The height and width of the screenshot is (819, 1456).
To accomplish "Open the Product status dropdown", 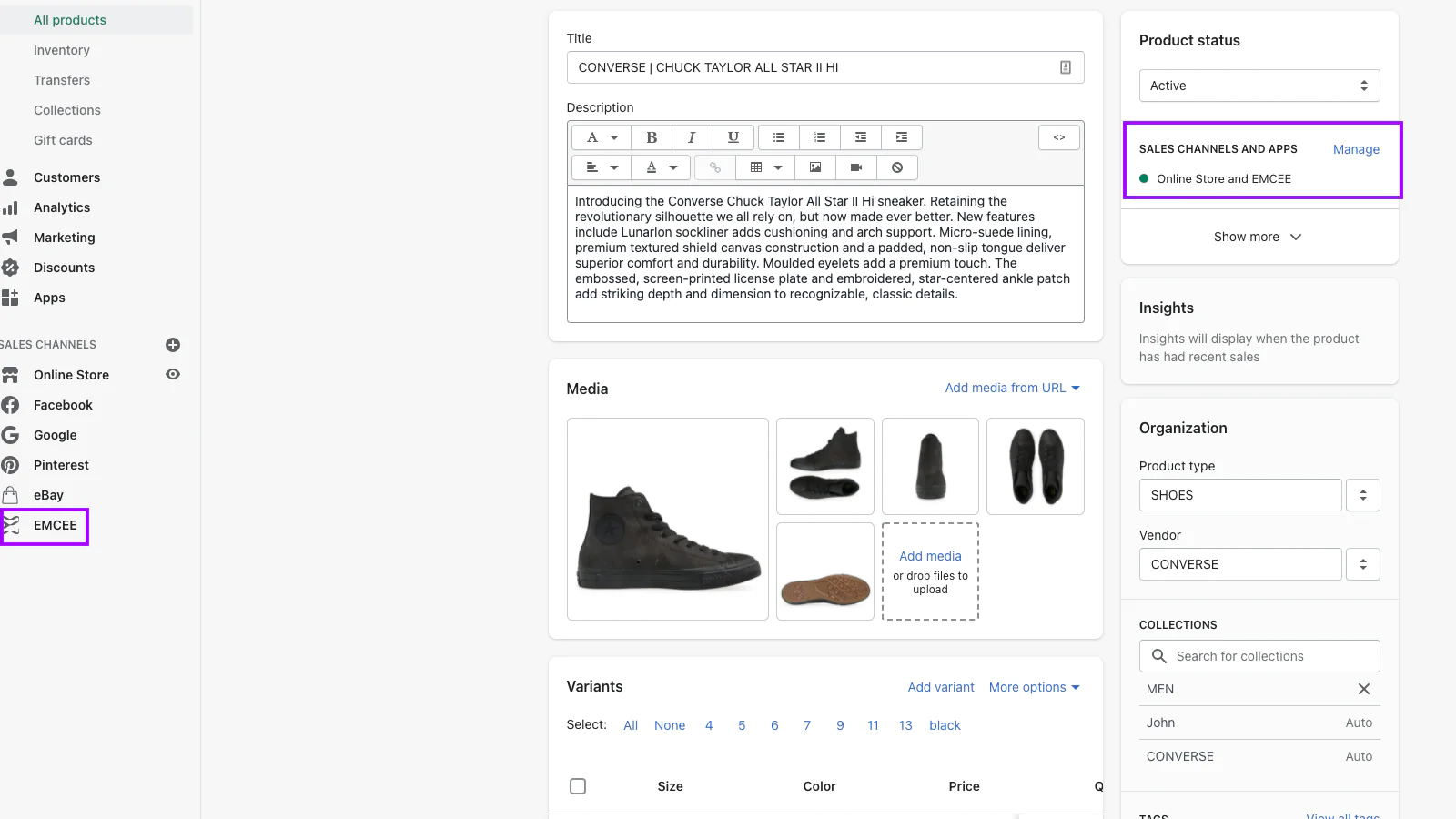I will coord(1259,86).
